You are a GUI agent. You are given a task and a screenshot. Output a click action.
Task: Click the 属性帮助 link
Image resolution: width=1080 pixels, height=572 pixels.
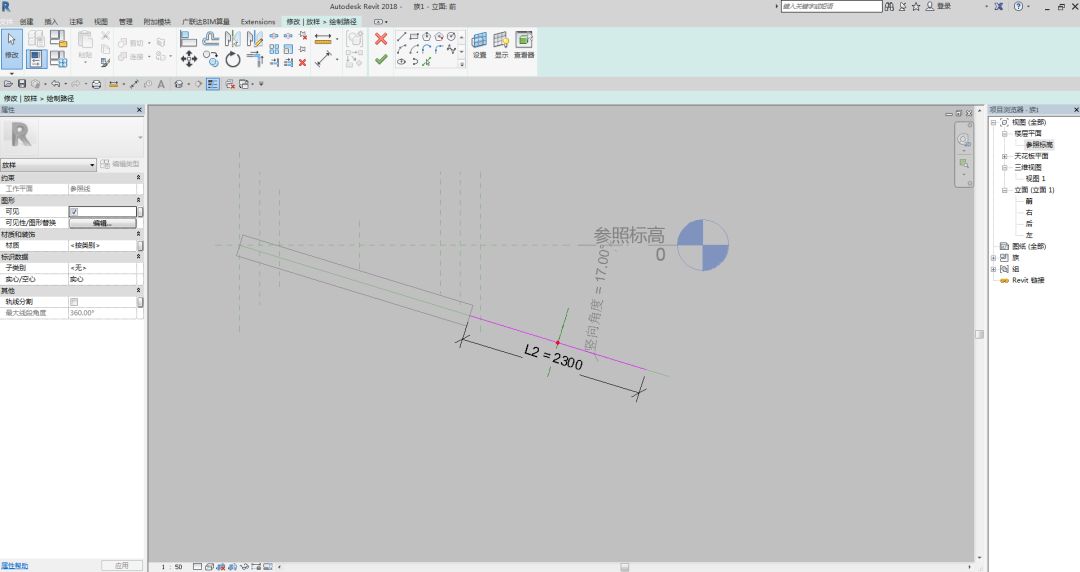tap(15, 566)
